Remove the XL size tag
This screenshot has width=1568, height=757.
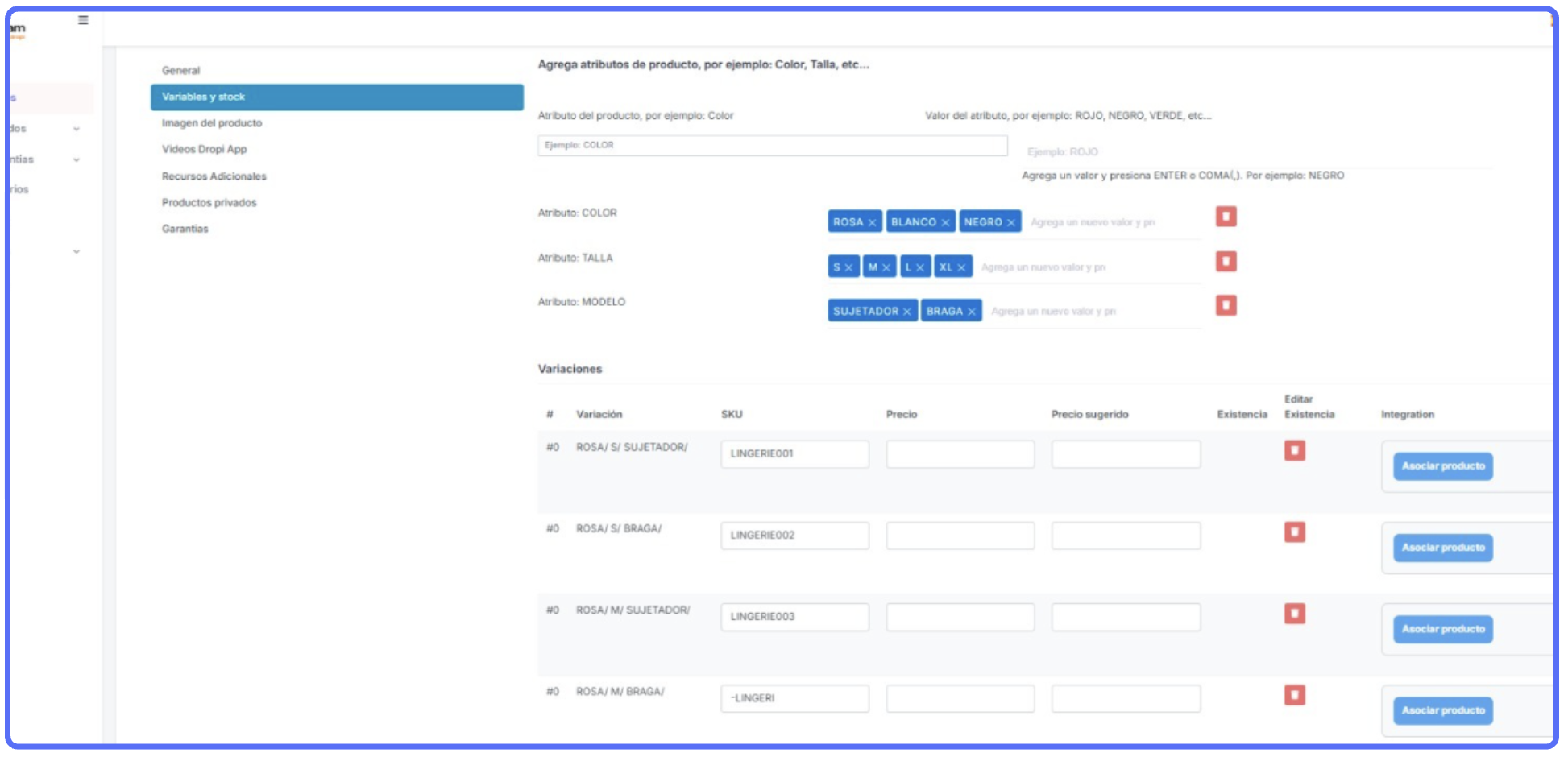tap(961, 268)
